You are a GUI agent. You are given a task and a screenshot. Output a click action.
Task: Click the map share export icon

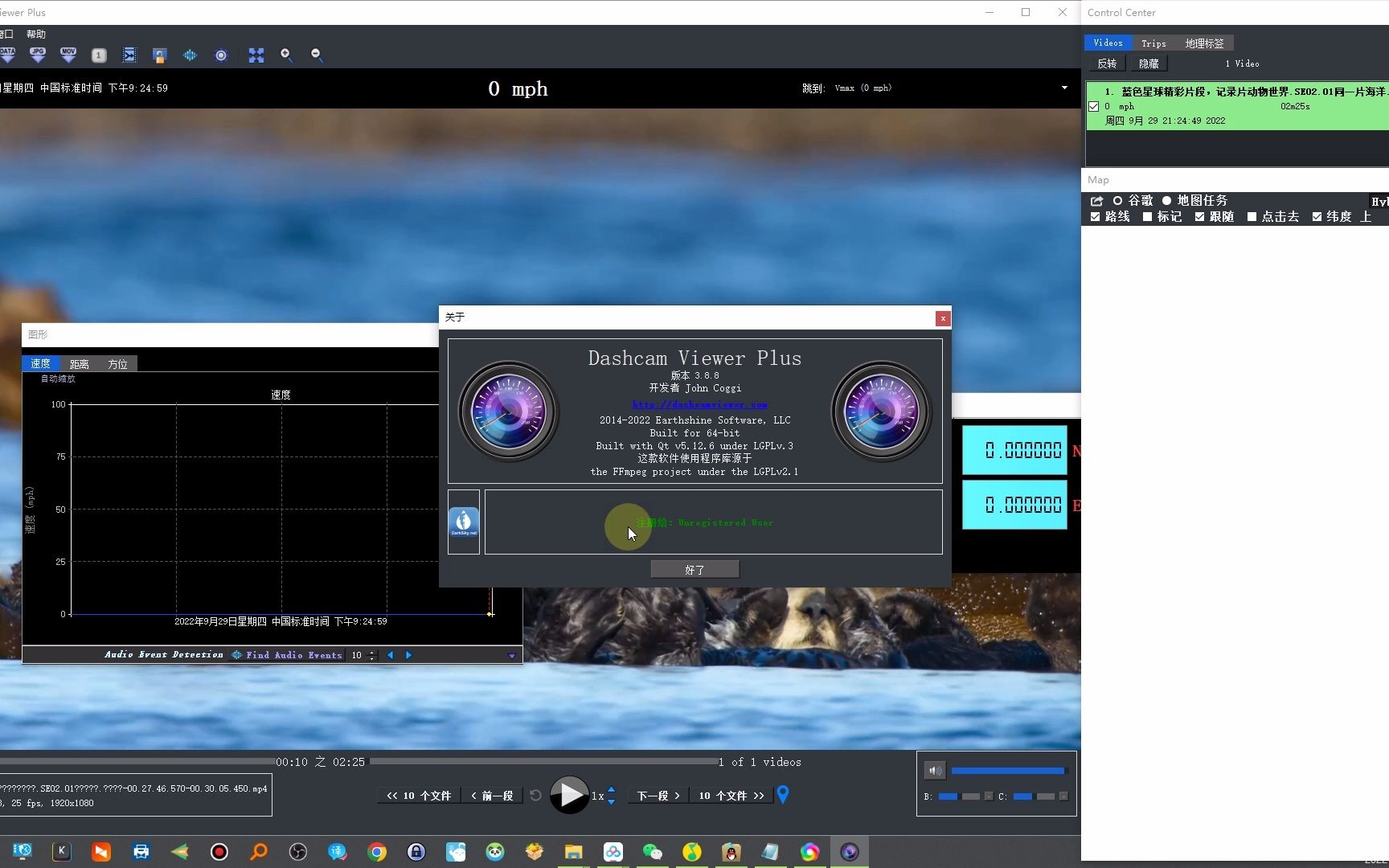tap(1096, 201)
